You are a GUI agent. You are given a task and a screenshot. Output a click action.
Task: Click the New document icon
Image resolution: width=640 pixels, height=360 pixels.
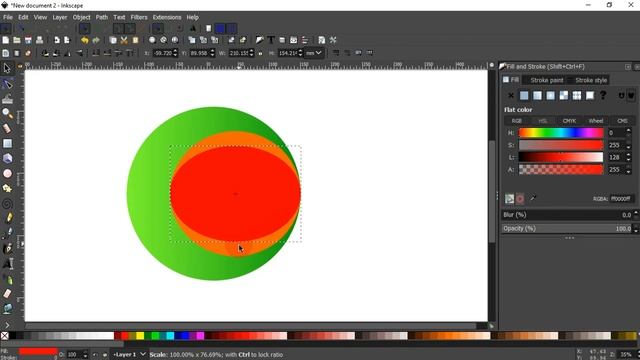coord(5,40)
